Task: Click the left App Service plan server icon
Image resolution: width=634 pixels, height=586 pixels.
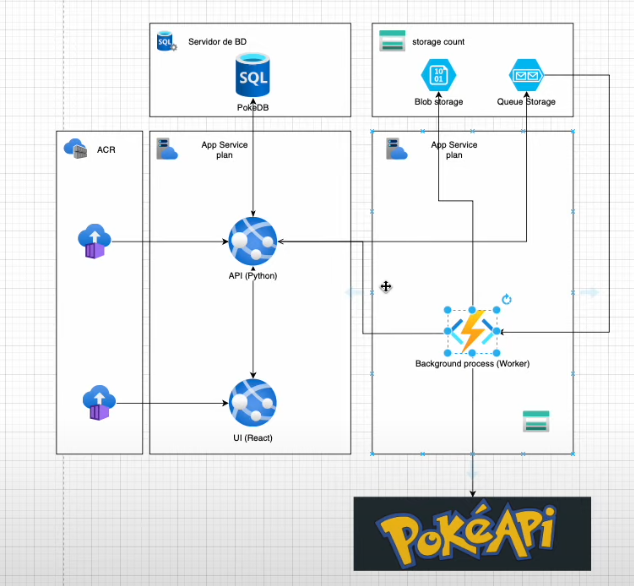Action: tap(166, 150)
